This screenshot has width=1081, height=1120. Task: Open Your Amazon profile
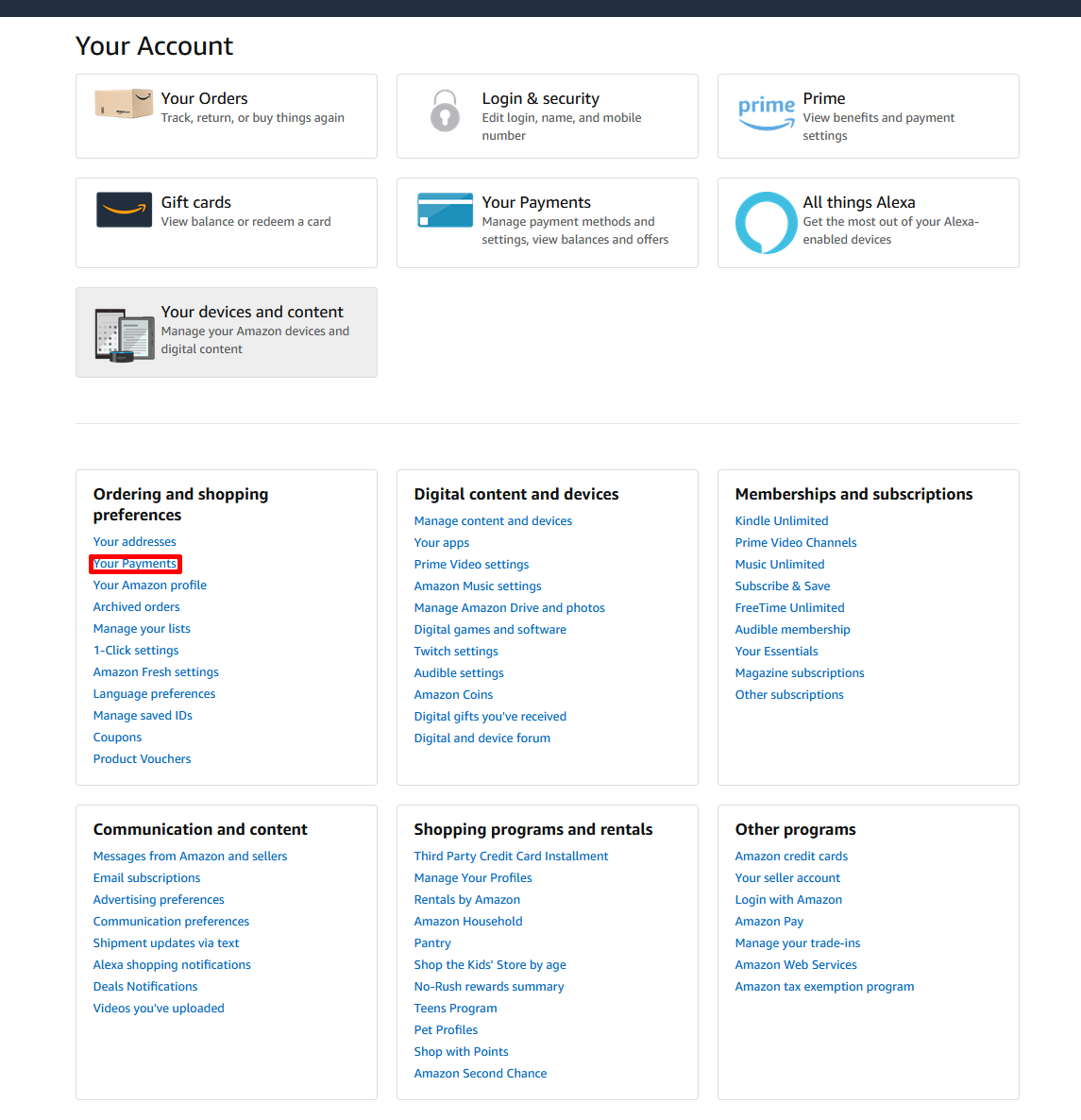click(x=150, y=585)
